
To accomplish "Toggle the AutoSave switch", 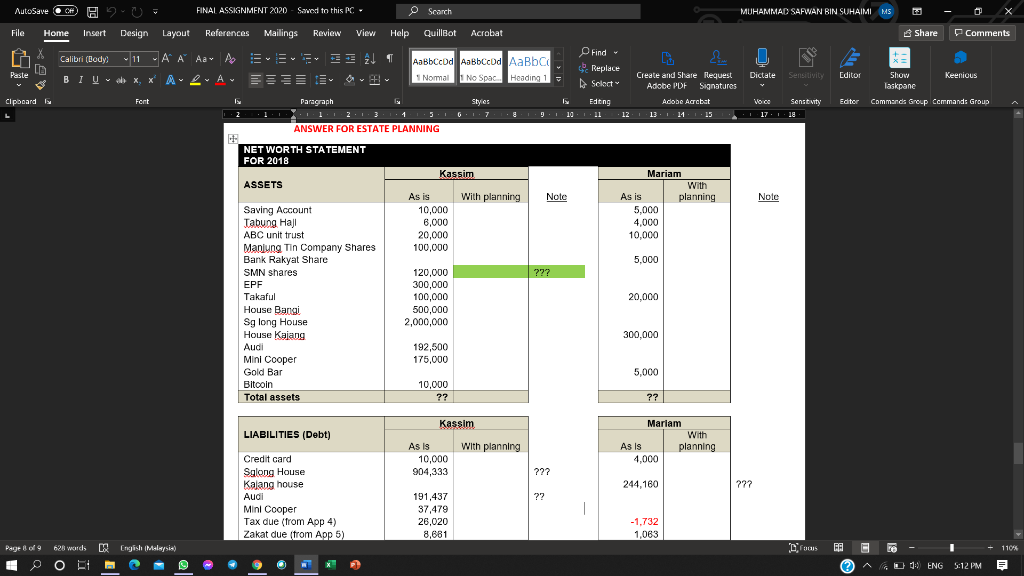I will pos(67,11).
